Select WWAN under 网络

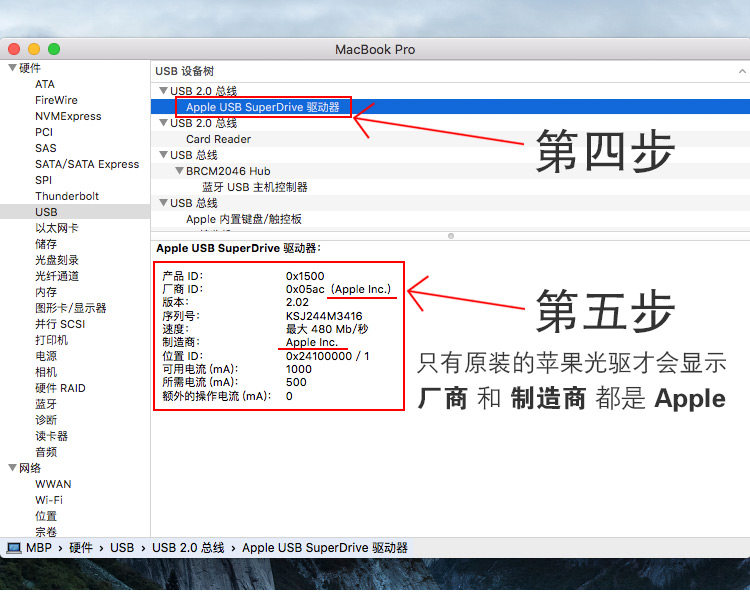pyautogui.click(x=53, y=484)
